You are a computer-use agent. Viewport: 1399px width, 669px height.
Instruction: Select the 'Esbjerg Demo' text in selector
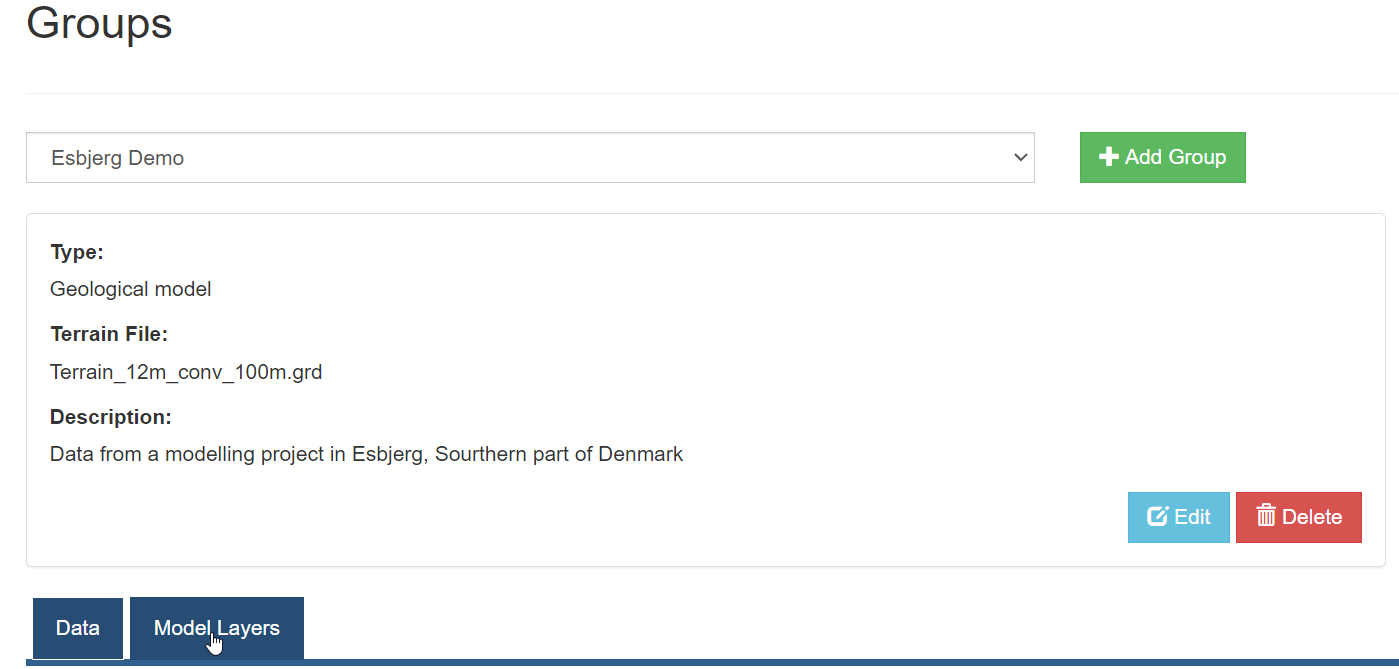[x=118, y=158]
